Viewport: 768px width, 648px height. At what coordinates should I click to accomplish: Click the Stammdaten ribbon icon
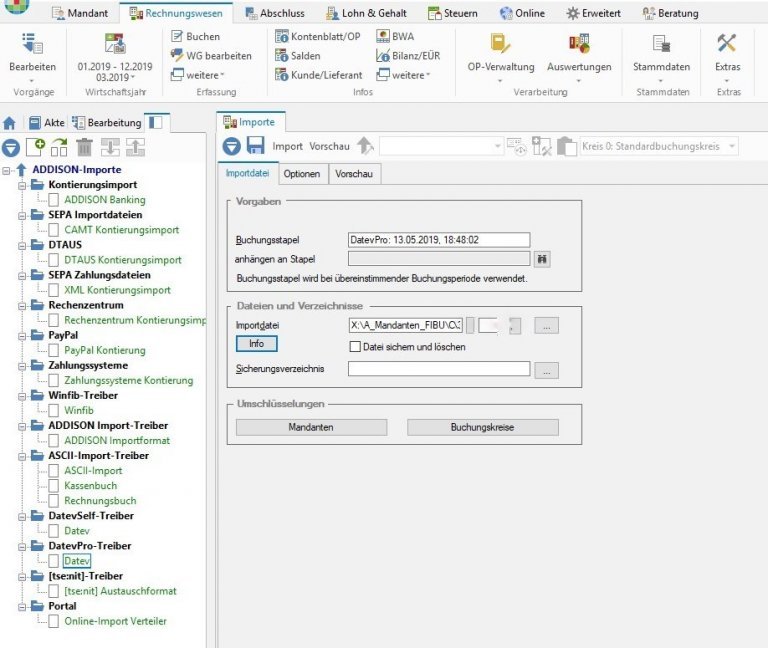pos(661,44)
